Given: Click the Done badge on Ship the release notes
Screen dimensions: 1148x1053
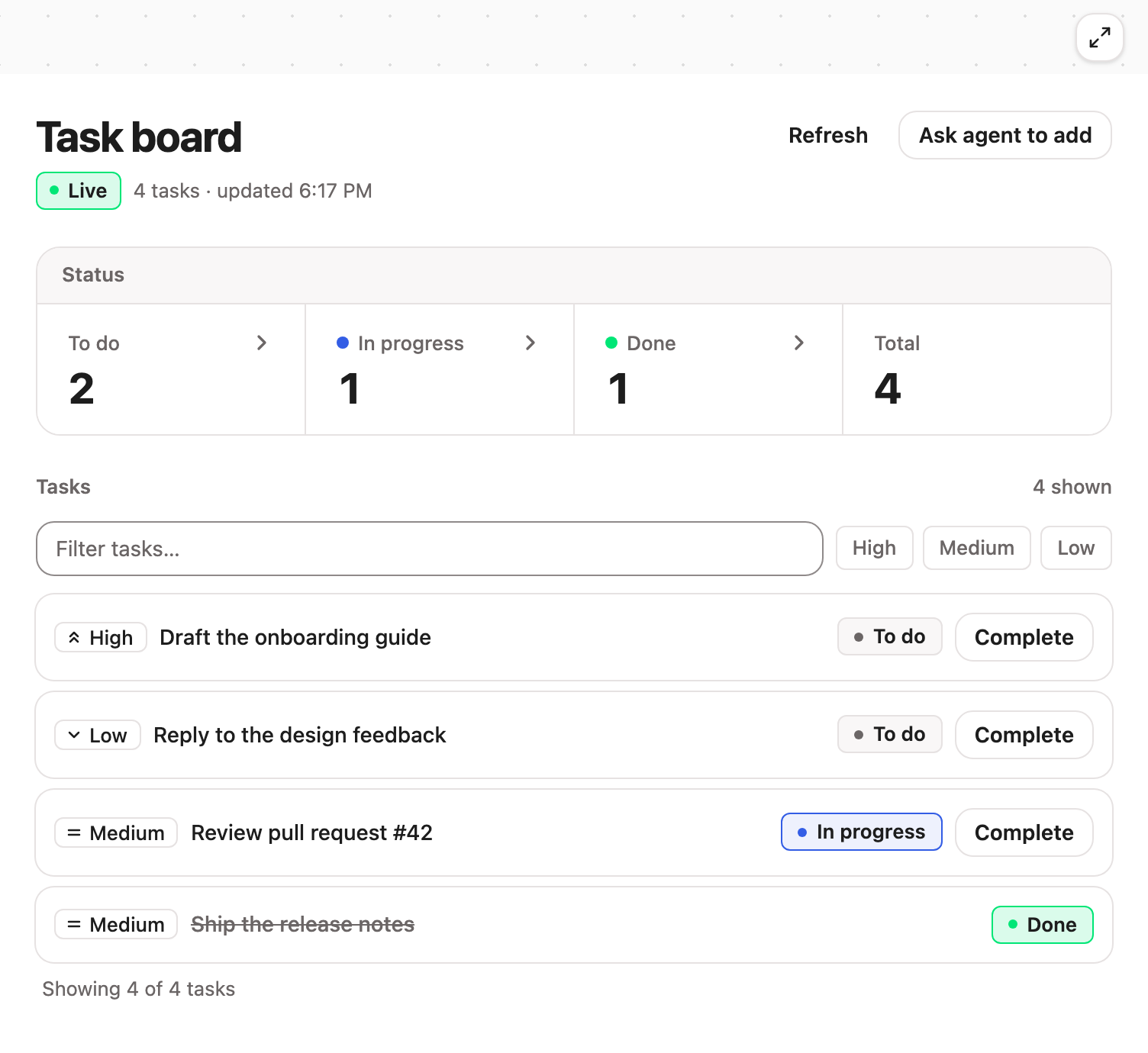Looking at the screenshot, I should coord(1043,925).
